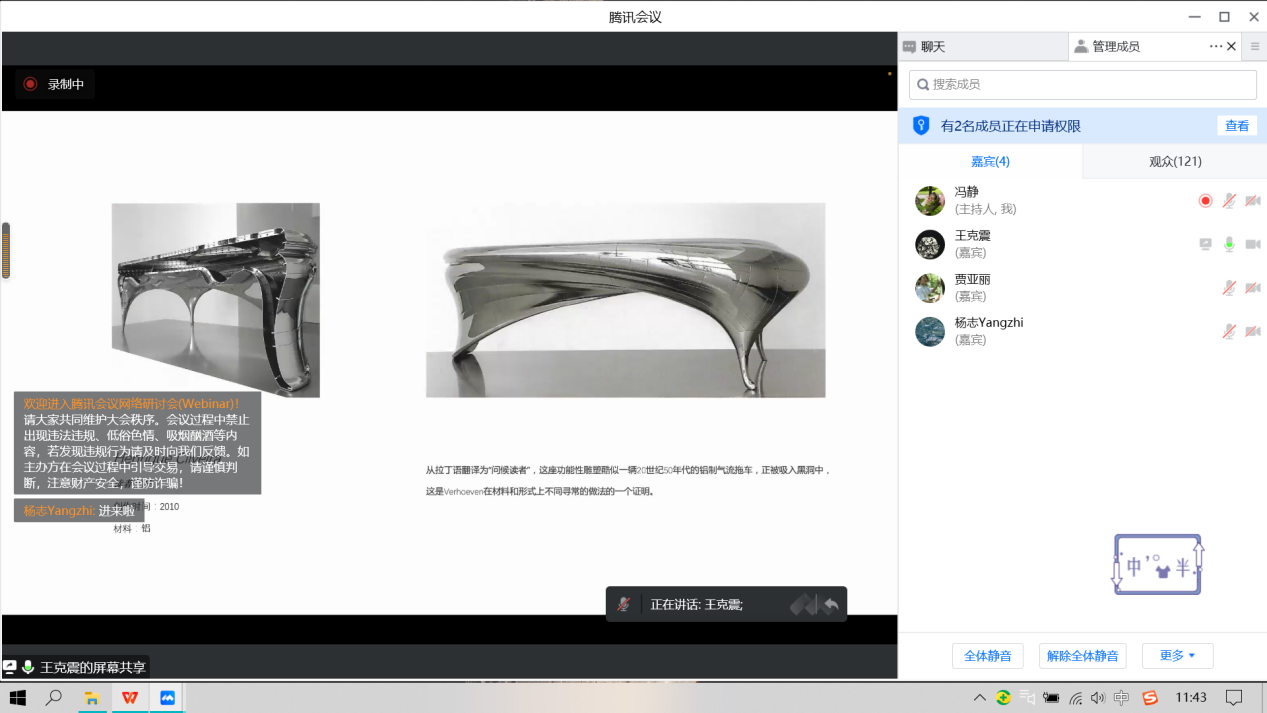
Task: Switch to the 聊天 tab
Action: 932,46
